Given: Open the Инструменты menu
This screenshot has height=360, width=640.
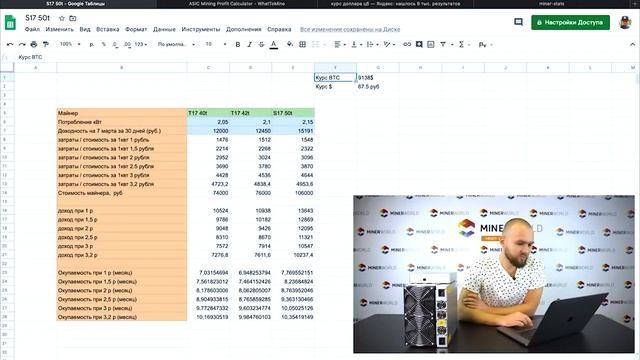Looking at the screenshot, I should pyautogui.click(x=201, y=29).
